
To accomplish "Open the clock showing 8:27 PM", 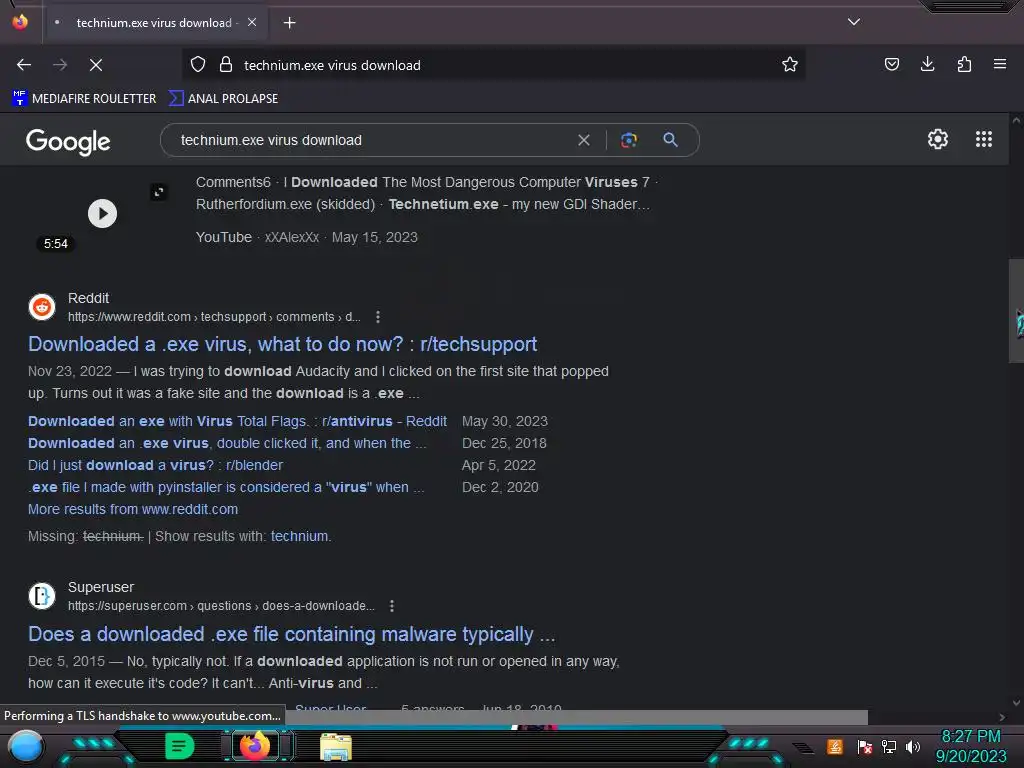I will (970, 746).
